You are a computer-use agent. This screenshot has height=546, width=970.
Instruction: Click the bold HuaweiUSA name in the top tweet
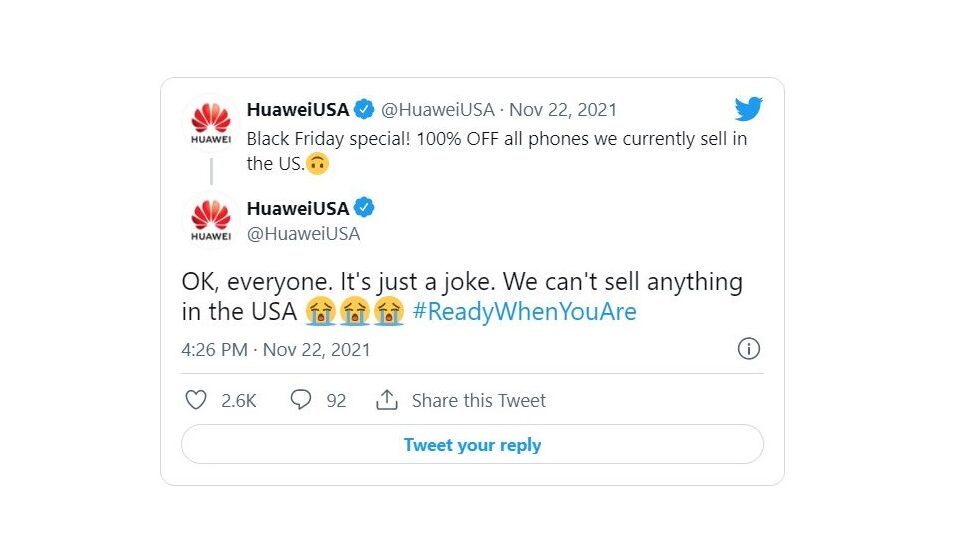pyautogui.click(x=298, y=109)
